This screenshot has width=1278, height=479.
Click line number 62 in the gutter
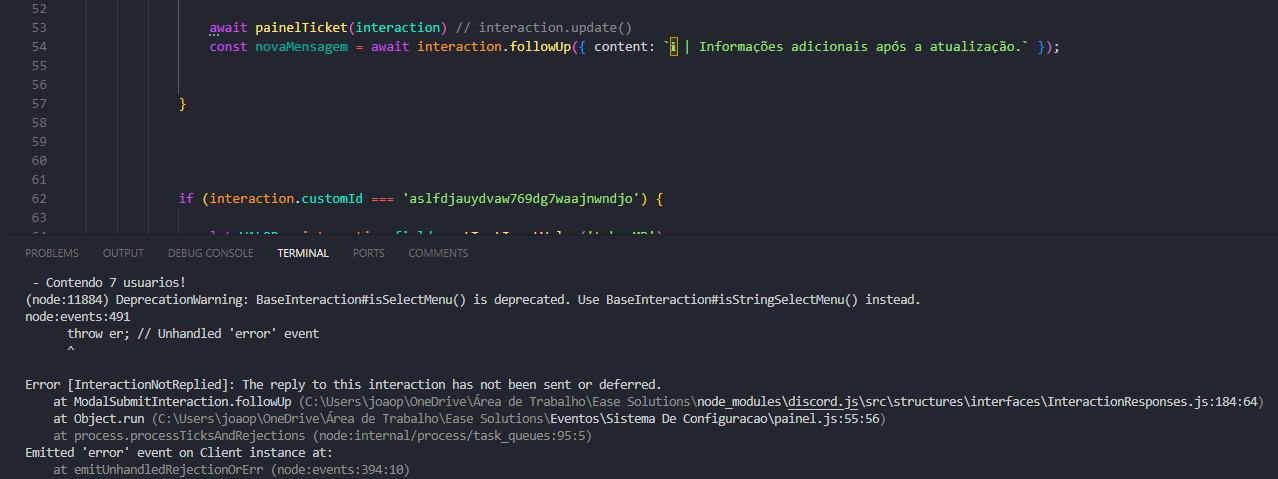click(41, 199)
